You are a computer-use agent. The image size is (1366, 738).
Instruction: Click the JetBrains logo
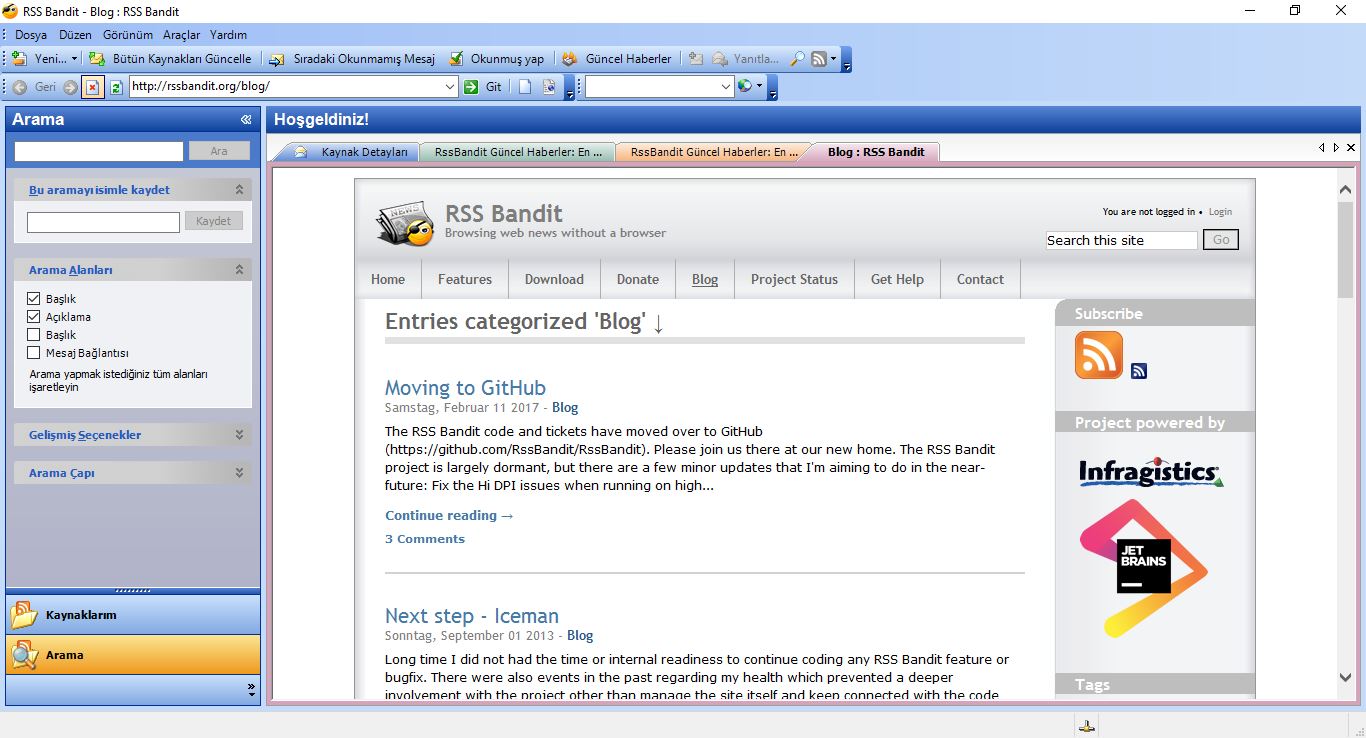(x=1144, y=568)
